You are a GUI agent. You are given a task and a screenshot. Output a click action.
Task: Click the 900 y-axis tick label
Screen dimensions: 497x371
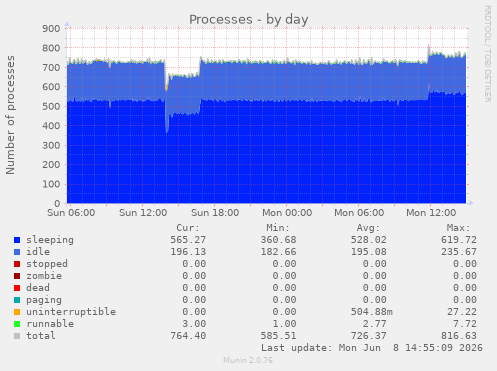click(51, 29)
